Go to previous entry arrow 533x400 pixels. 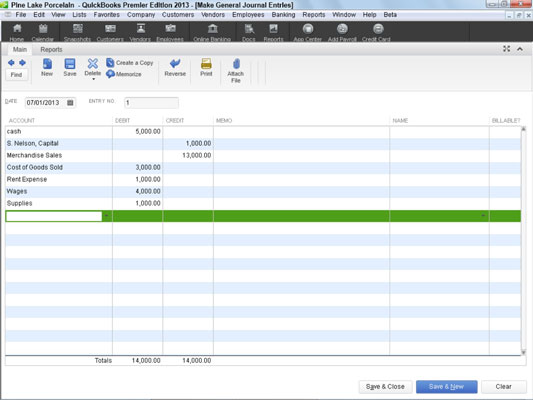point(11,63)
